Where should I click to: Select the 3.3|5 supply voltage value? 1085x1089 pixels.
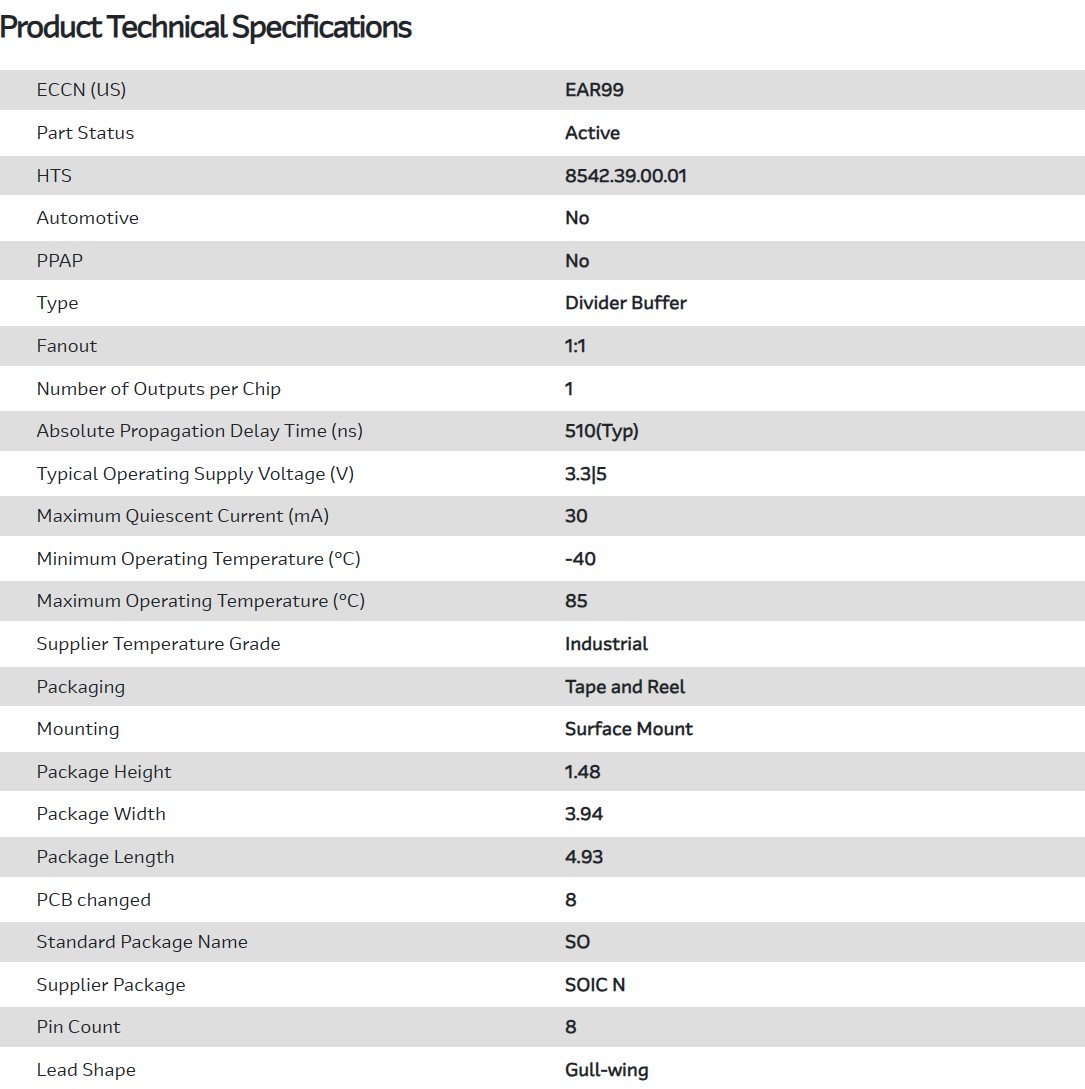click(585, 474)
